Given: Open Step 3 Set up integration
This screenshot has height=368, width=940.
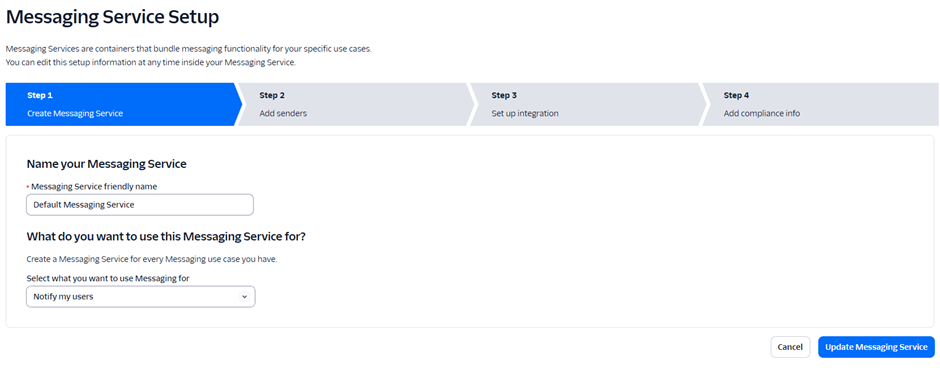Looking at the screenshot, I should coord(586,104).
